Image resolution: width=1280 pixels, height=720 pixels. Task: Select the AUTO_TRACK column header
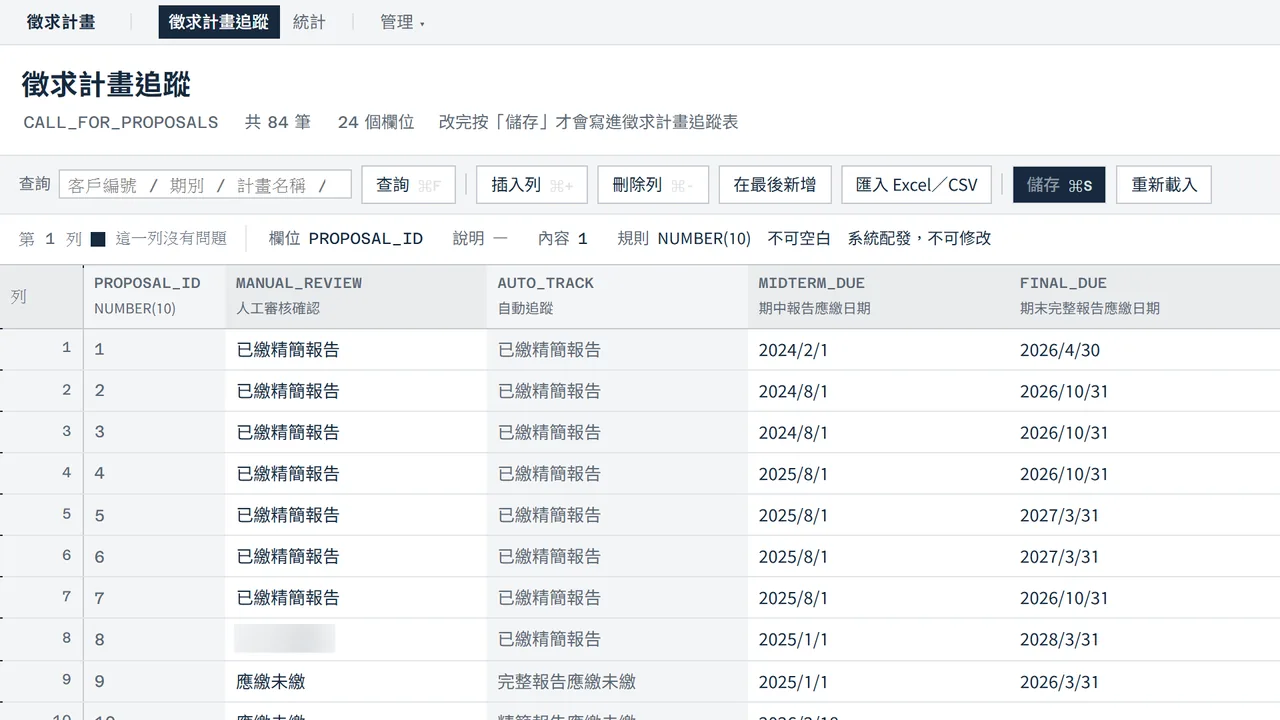tap(618, 296)
